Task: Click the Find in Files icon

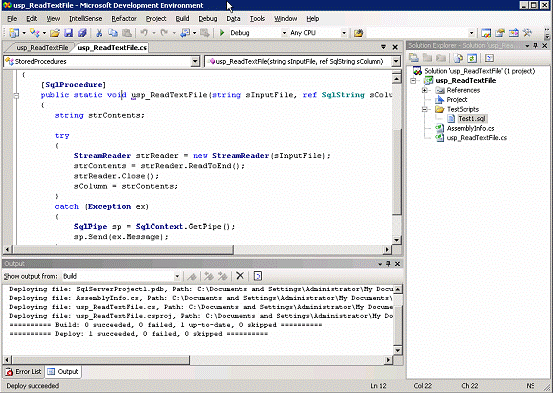Action: tap(358, 33)
